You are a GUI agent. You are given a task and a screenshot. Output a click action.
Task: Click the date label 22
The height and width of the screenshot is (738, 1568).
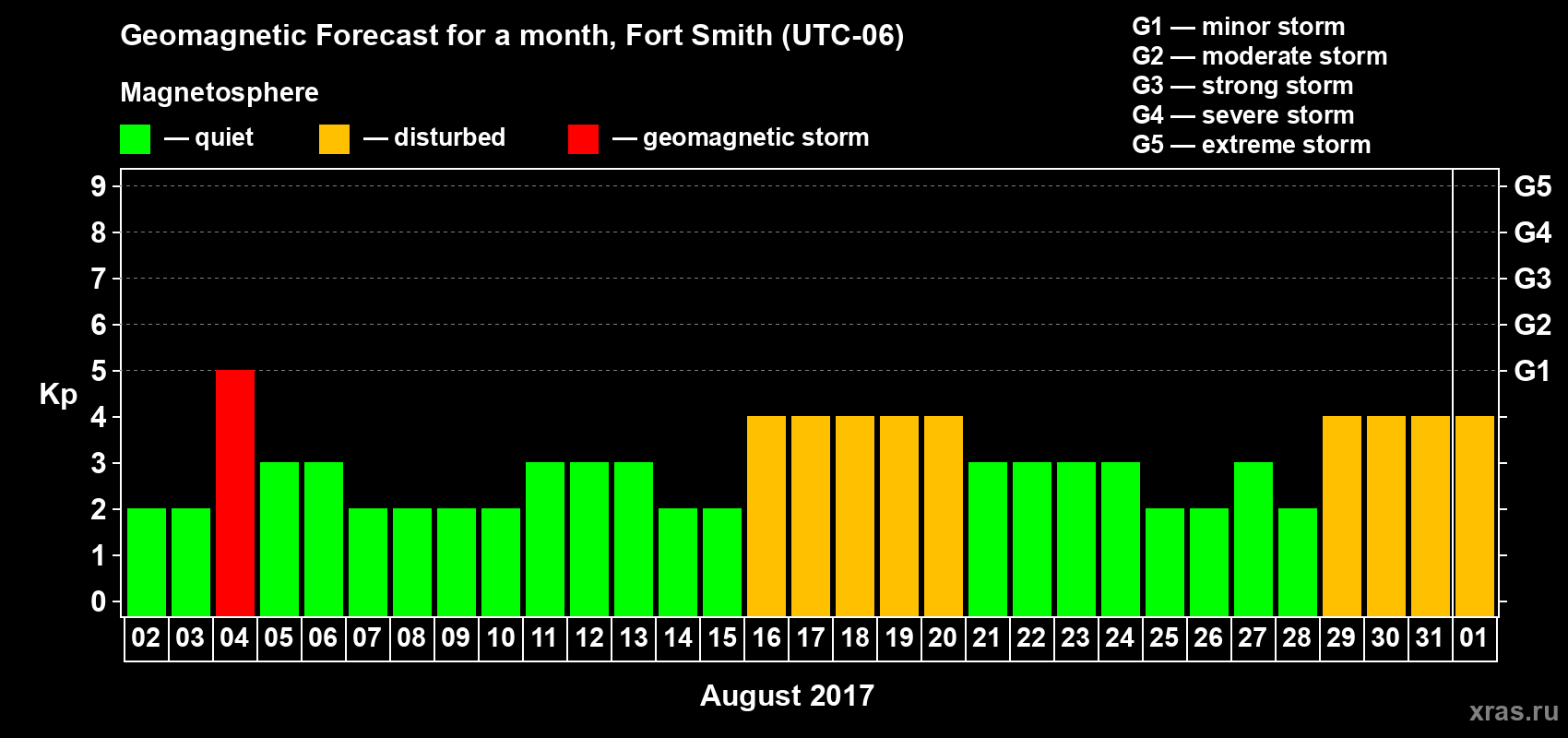pyautogui.click(x=1031, y=637)
